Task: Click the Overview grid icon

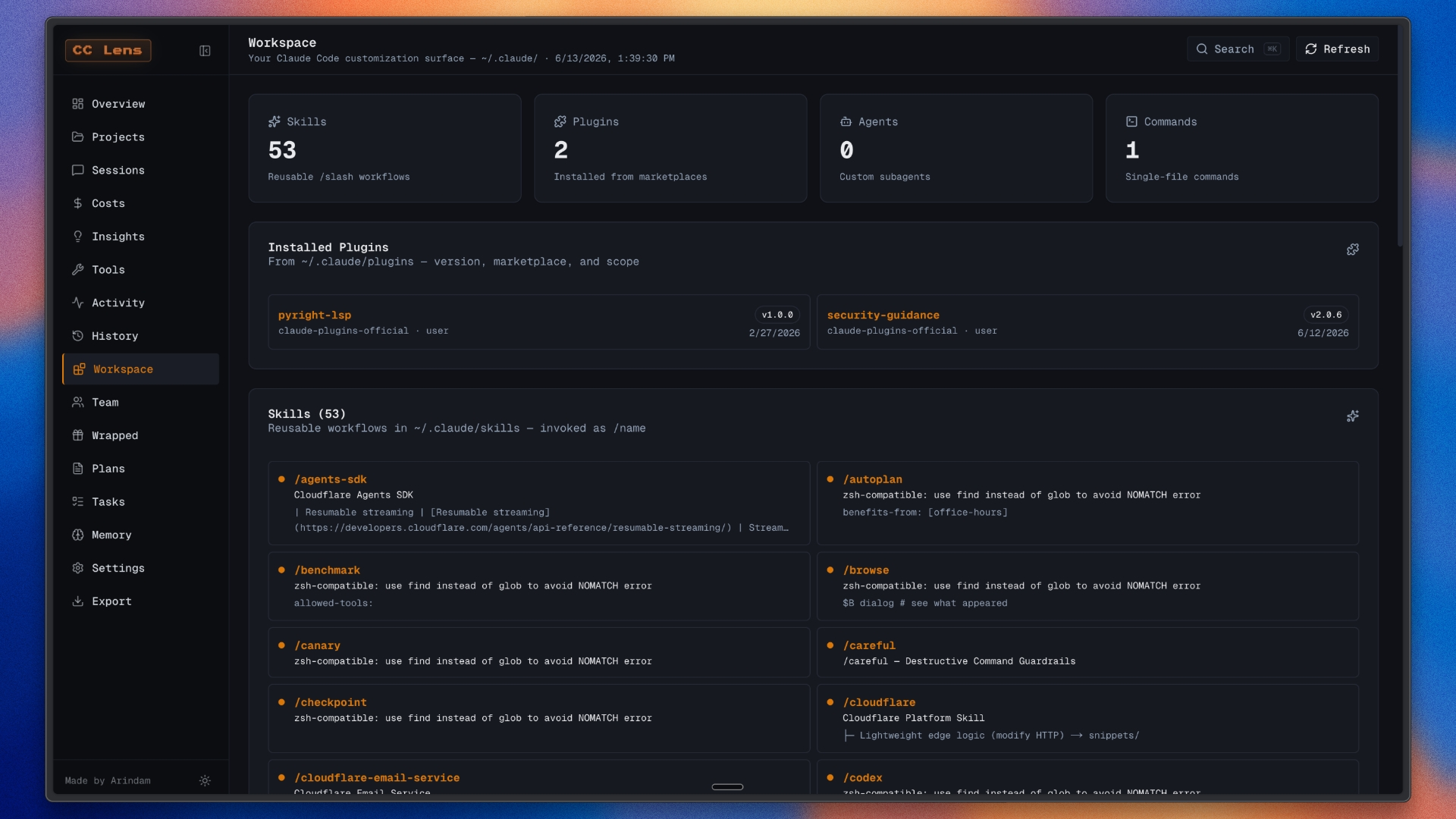Action: [x=77, y=104]
